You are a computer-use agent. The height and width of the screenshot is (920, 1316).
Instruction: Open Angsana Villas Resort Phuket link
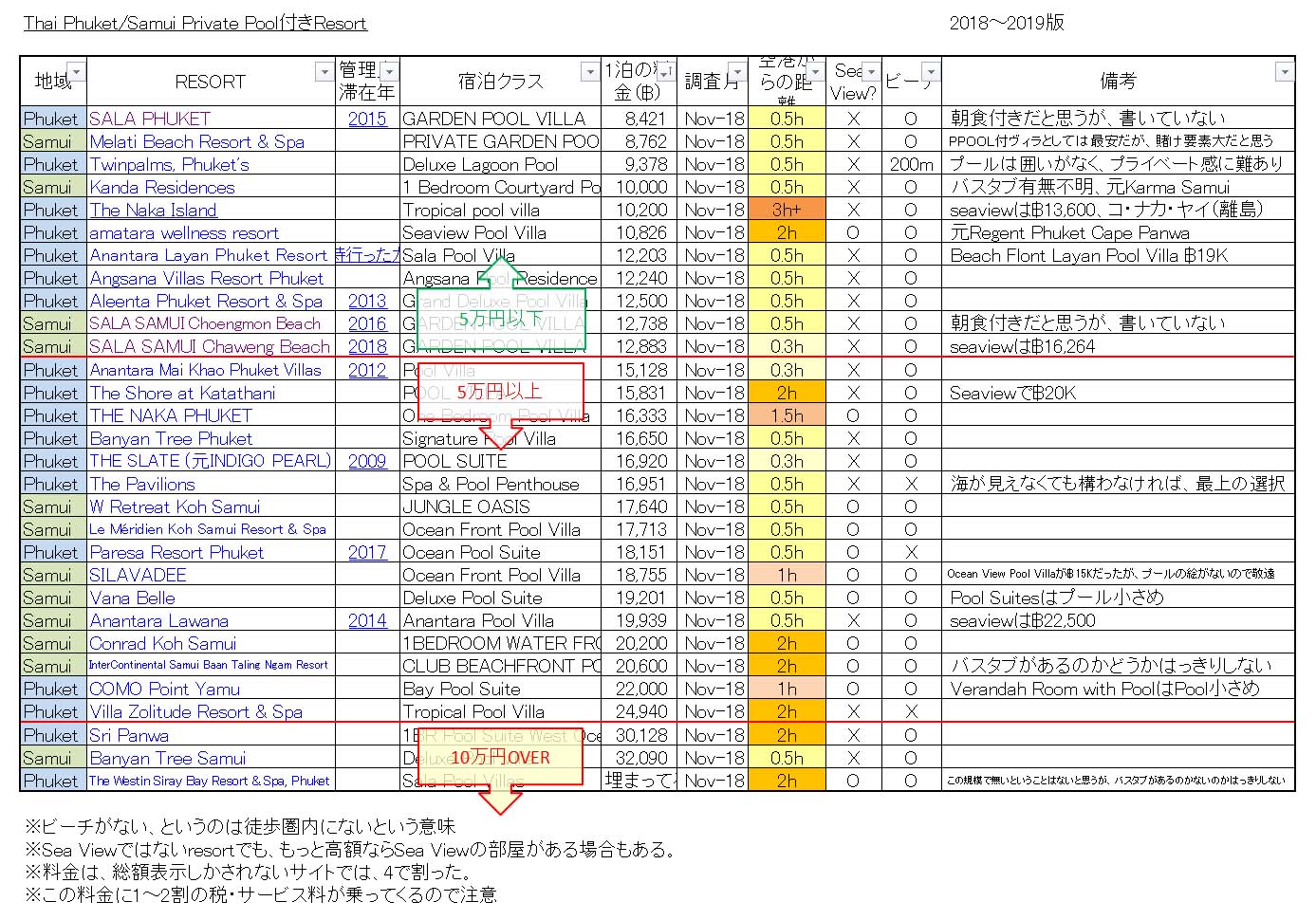tap(206, 278)
